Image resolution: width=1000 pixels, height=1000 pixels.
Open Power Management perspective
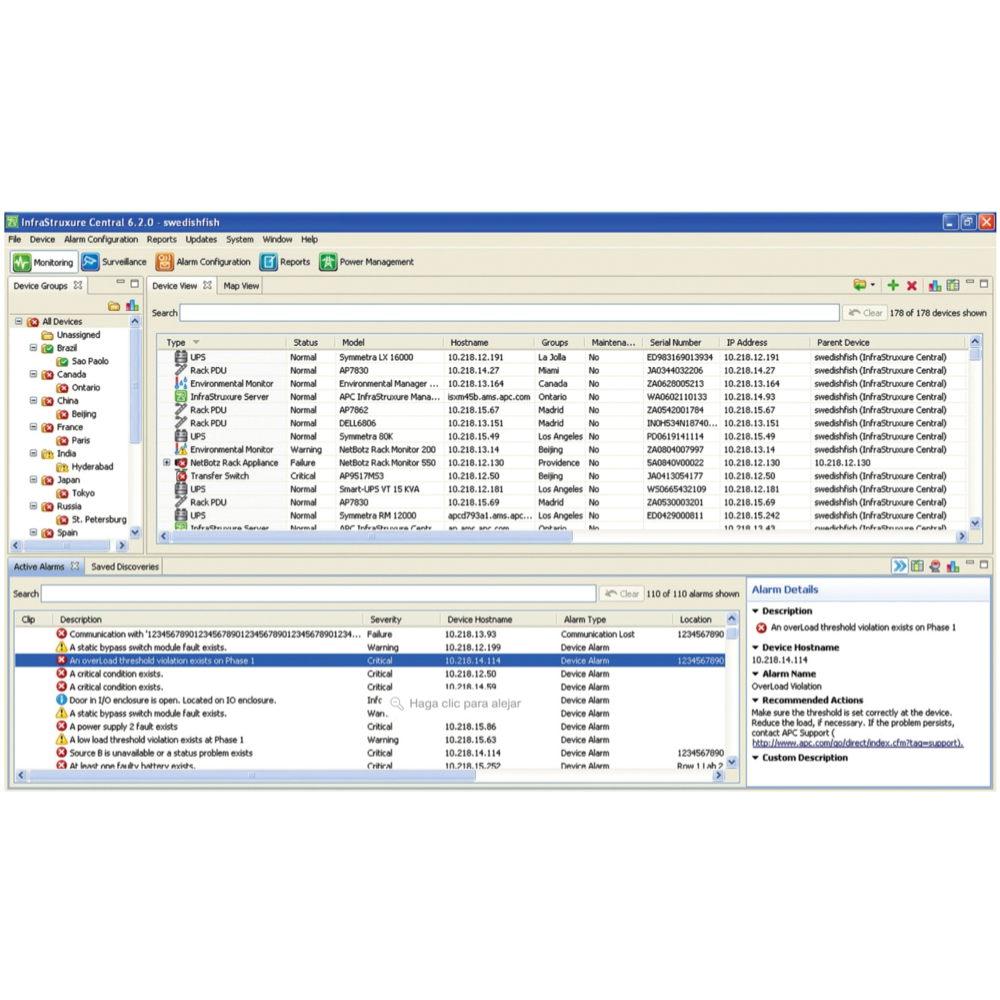(x=367, y=262)
